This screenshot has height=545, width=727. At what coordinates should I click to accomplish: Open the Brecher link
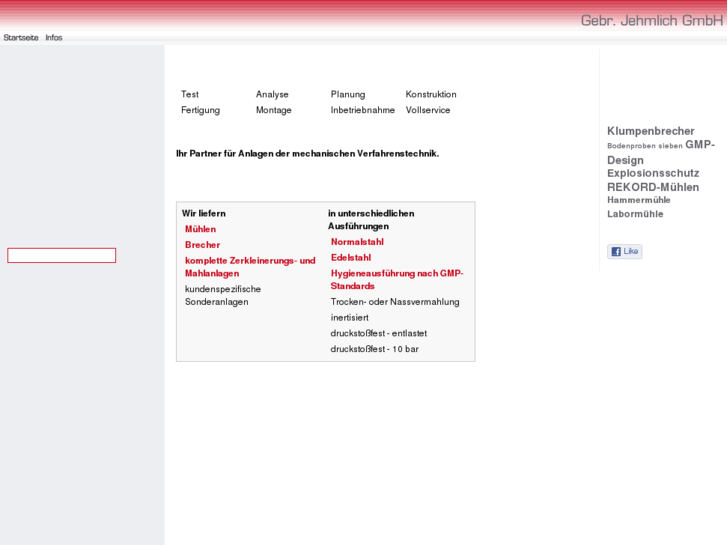click(203, 245)
